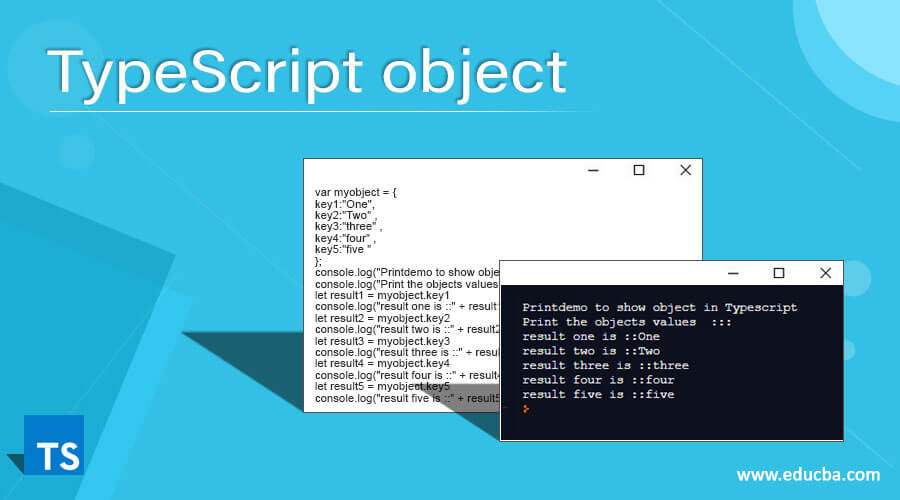
Task: Click the console.log "Printdemo to show" line
Action: pos(407,273)
